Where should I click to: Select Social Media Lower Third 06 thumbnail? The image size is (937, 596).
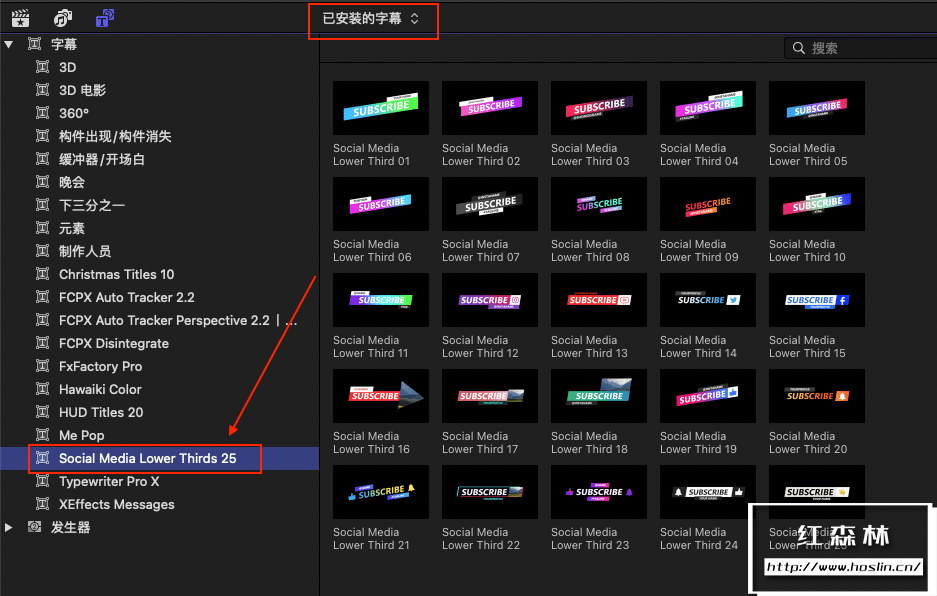tap(381, 204)
